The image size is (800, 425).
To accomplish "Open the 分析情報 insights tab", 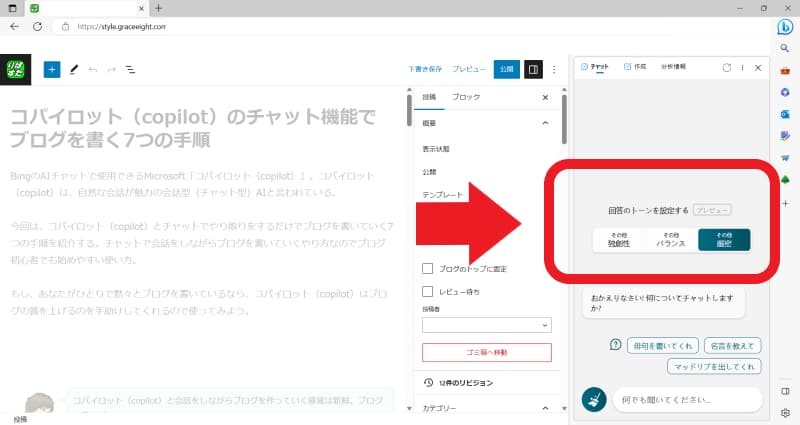I will [673, 67].
